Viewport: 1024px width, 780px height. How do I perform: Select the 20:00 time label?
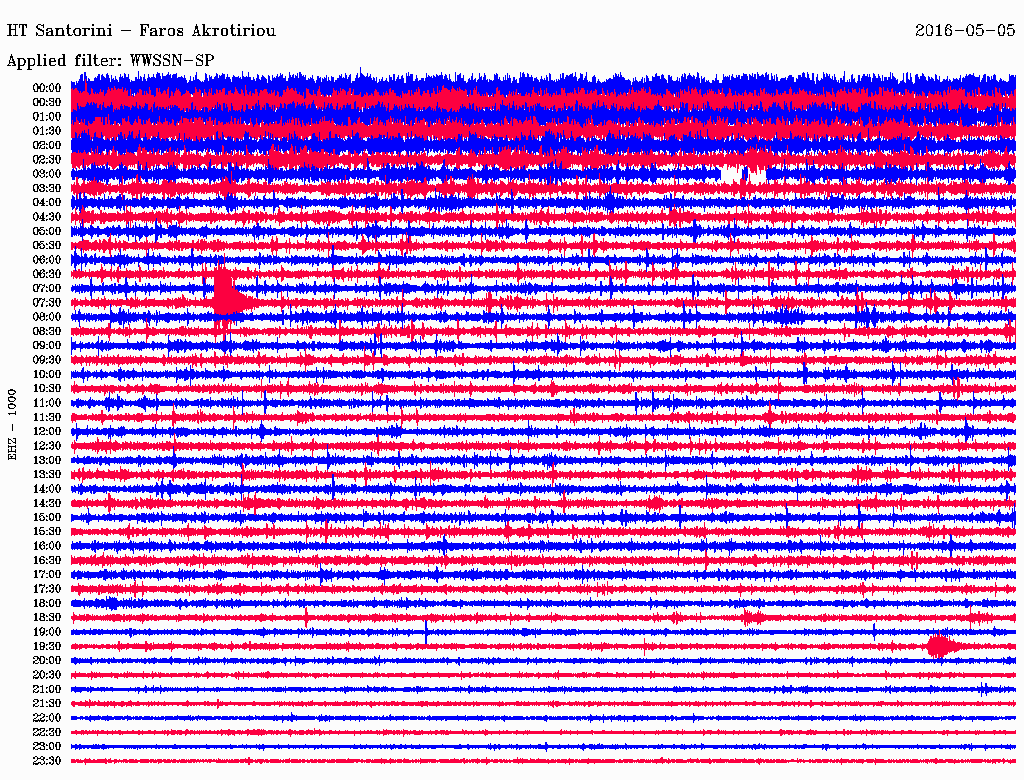(x=47, y=661)
